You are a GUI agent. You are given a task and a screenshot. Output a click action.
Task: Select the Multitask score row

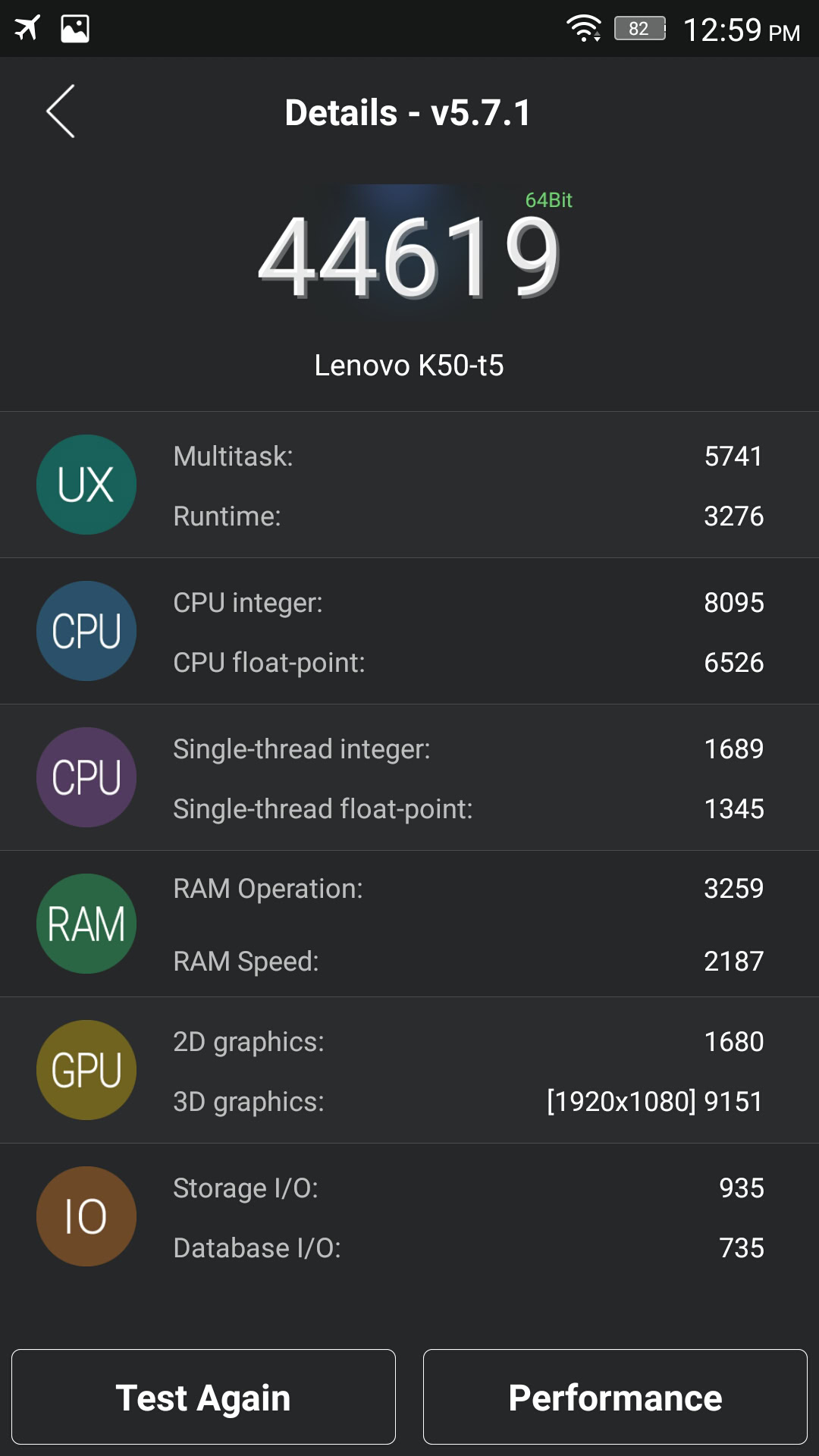tap(467, 457)
